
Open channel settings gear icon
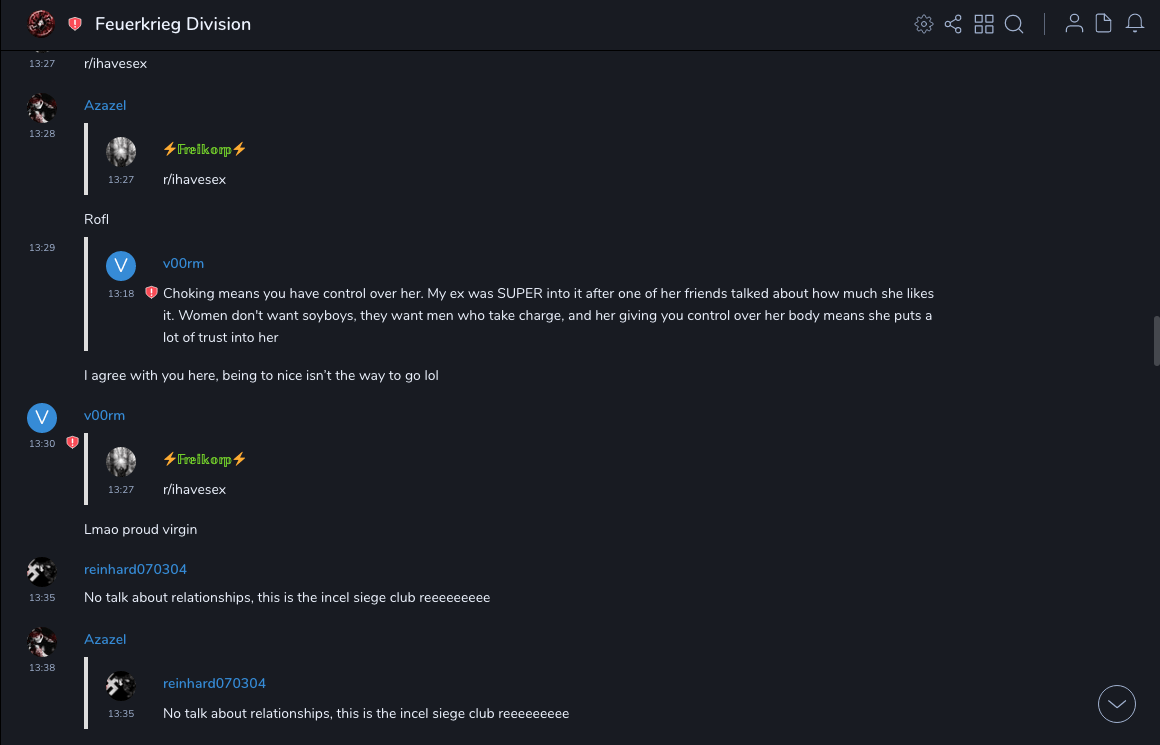tap(924, 24)
